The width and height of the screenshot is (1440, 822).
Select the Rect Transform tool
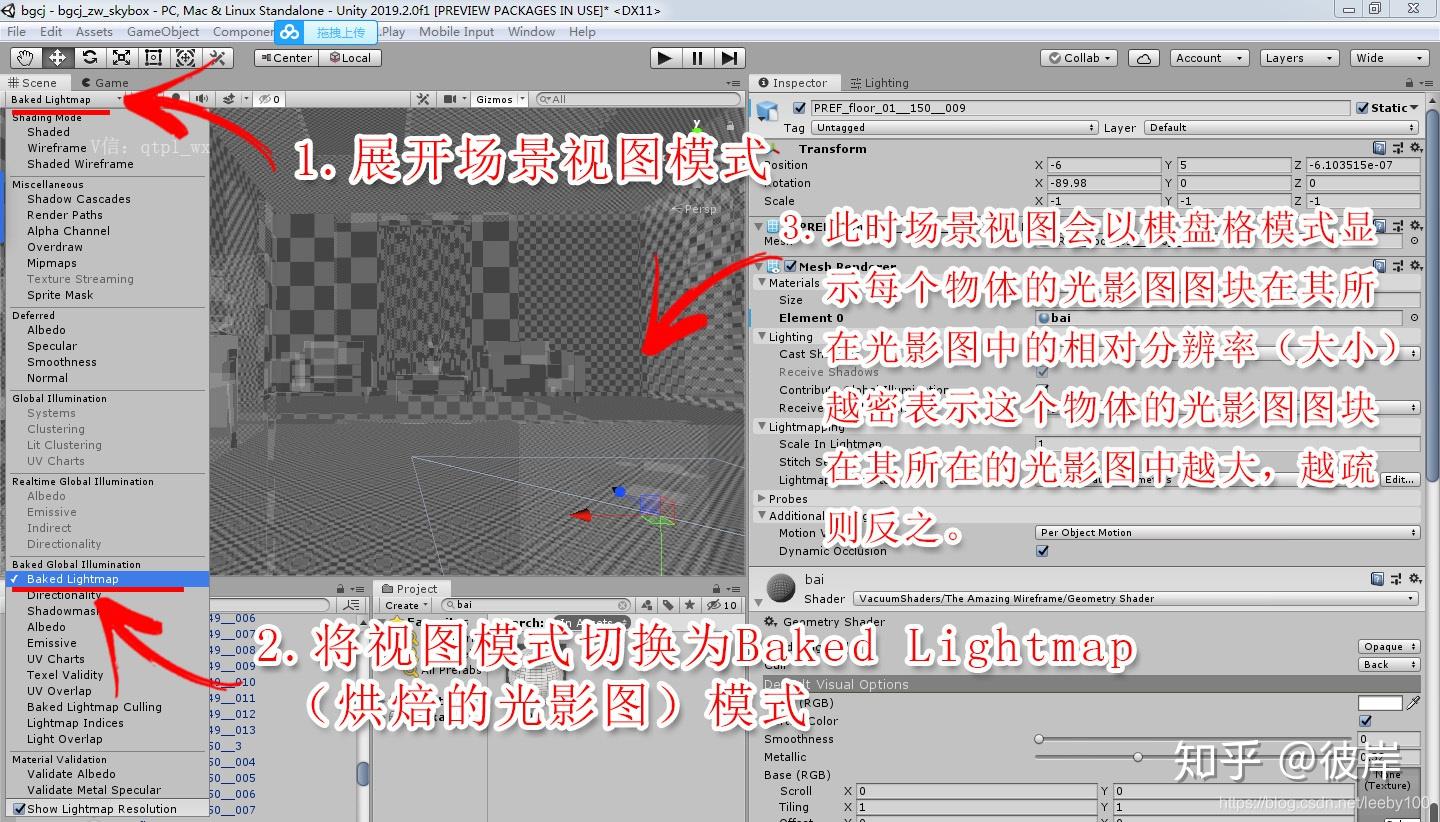(x=153, y=57)
